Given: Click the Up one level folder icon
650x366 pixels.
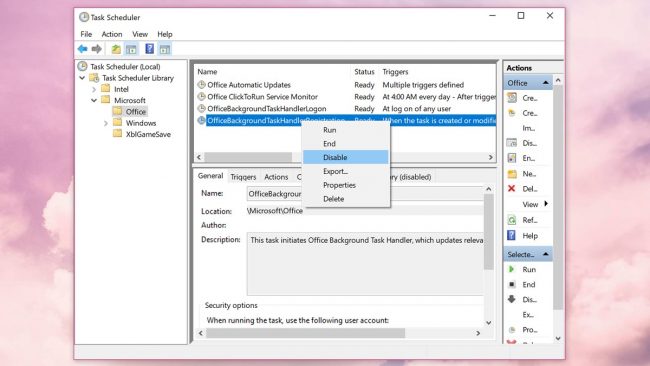Looking at the screenshot, I should 116,49.
